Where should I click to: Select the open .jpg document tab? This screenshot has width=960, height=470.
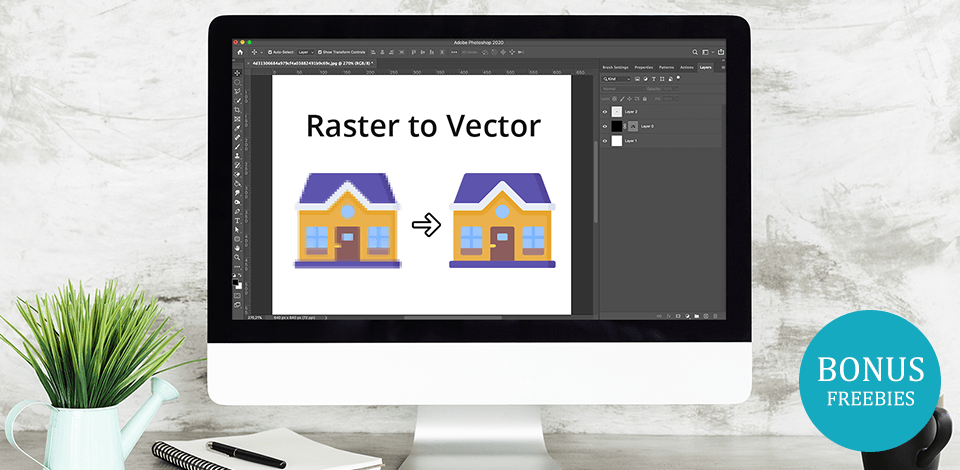(x=312, y=63)
